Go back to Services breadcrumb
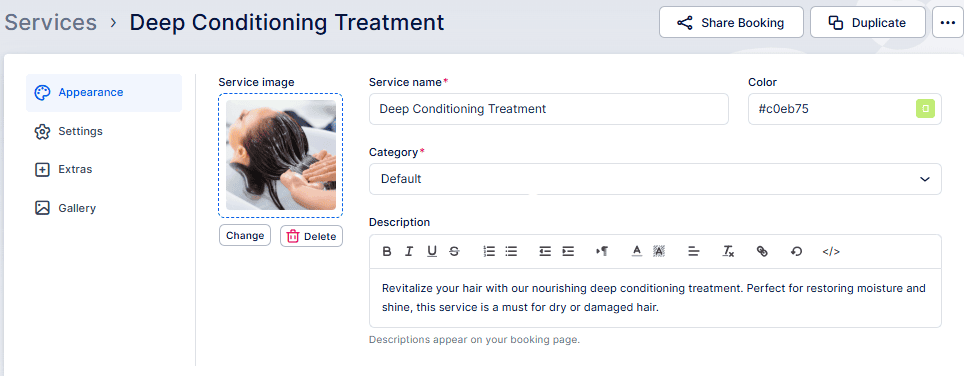This screenshot has height=376, width=964. tap(50, 23)
